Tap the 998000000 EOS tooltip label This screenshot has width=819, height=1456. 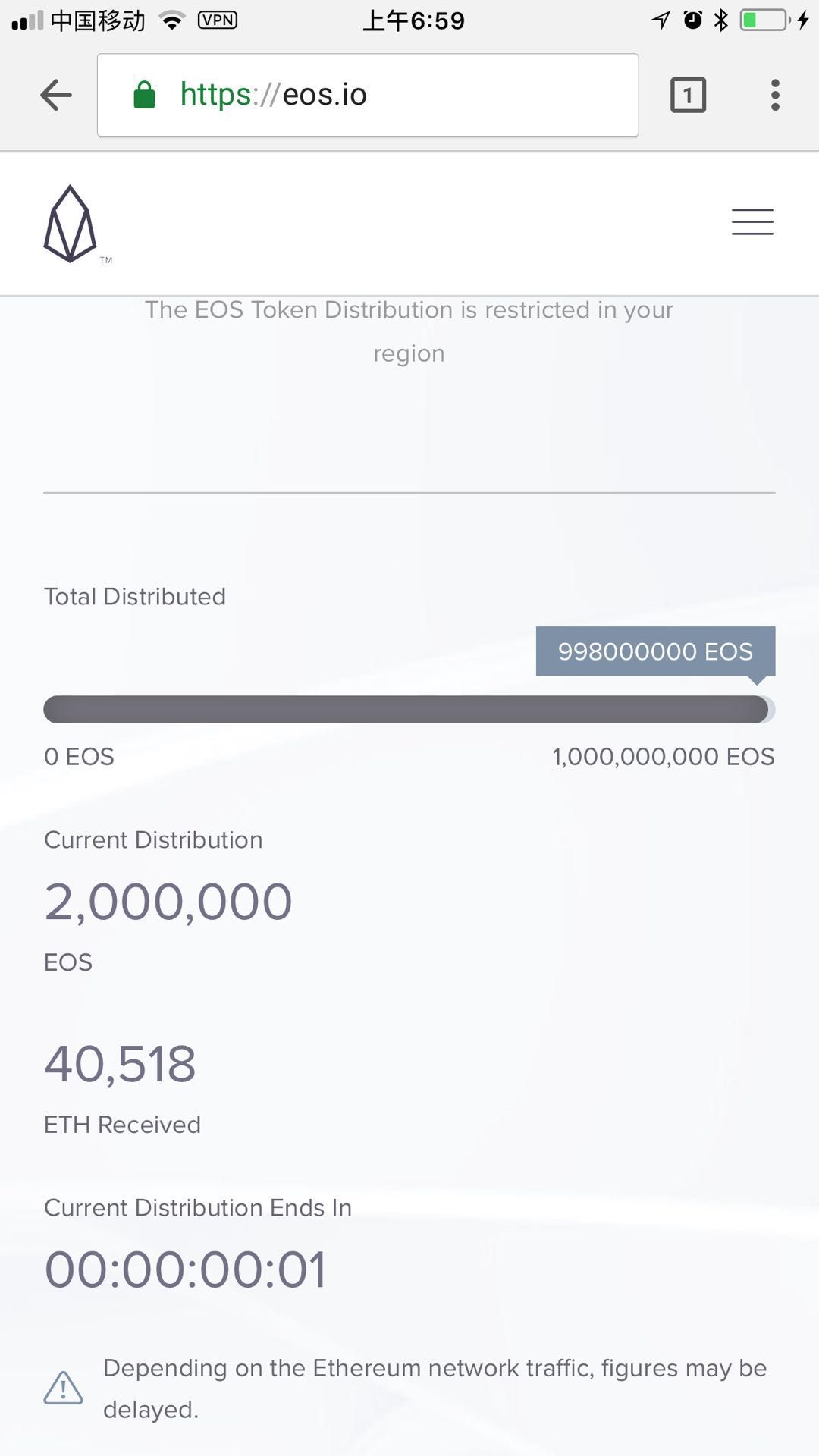pos(655,651)
